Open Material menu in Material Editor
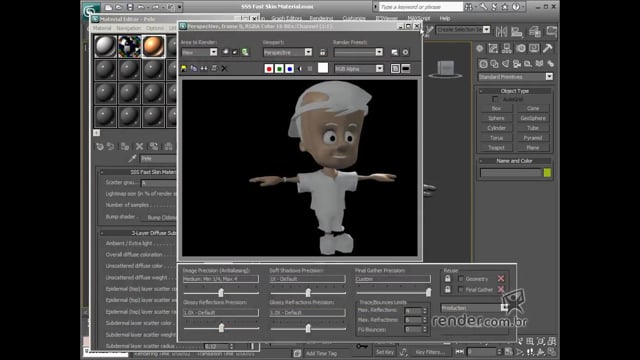Screen dimensions: 640x360 tap(102, 28)
